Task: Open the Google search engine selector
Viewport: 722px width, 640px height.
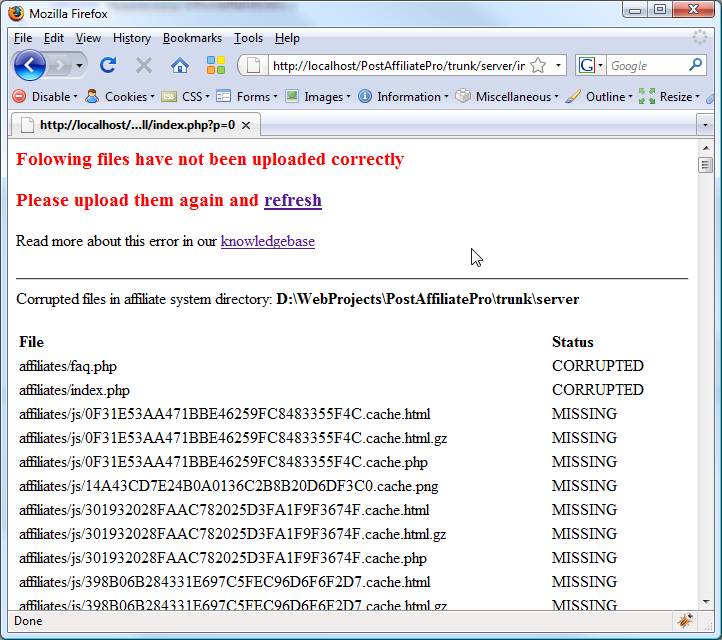Action: 590,65
